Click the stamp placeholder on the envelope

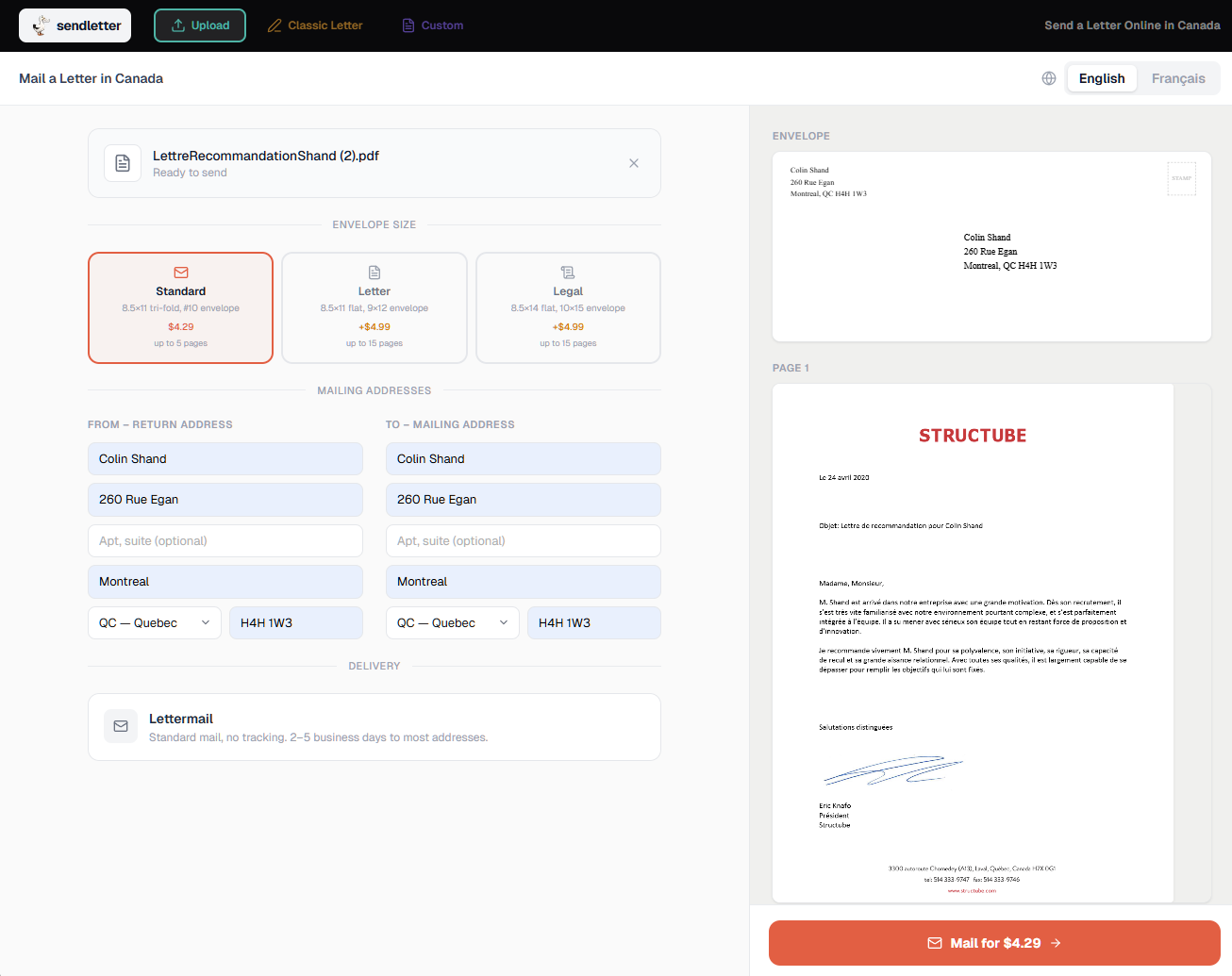click(x=1182, y=178)
